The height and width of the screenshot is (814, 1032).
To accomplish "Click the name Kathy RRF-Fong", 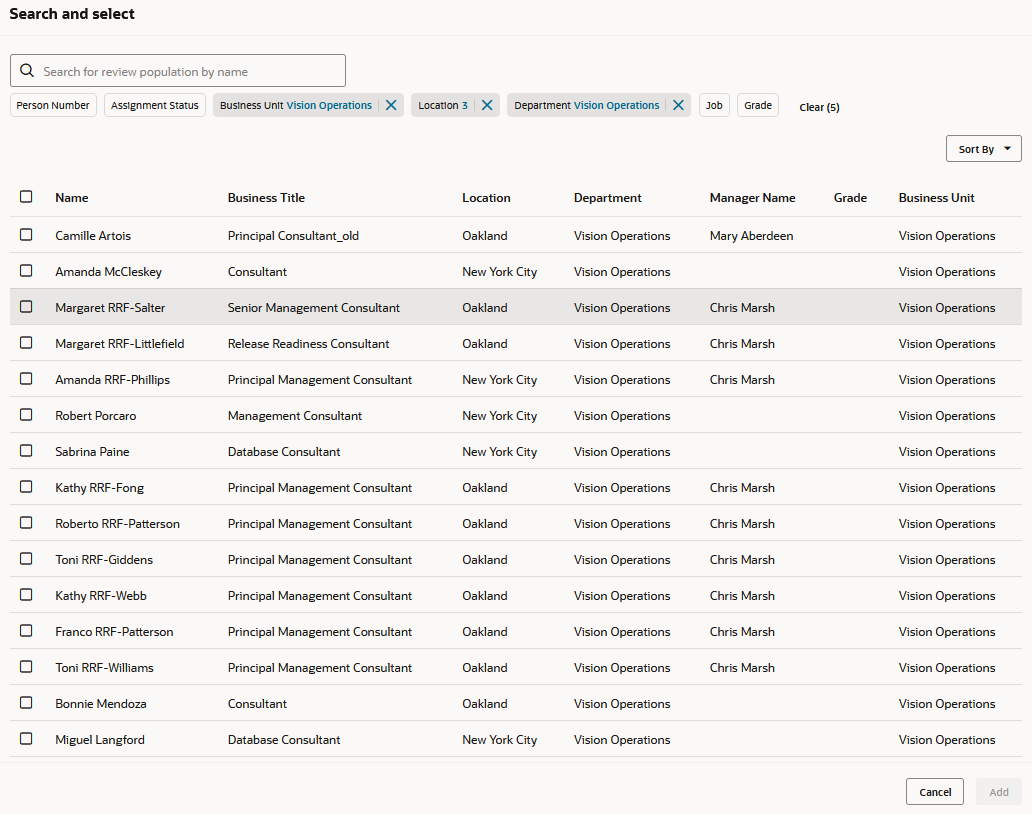I will click(99, 488).
